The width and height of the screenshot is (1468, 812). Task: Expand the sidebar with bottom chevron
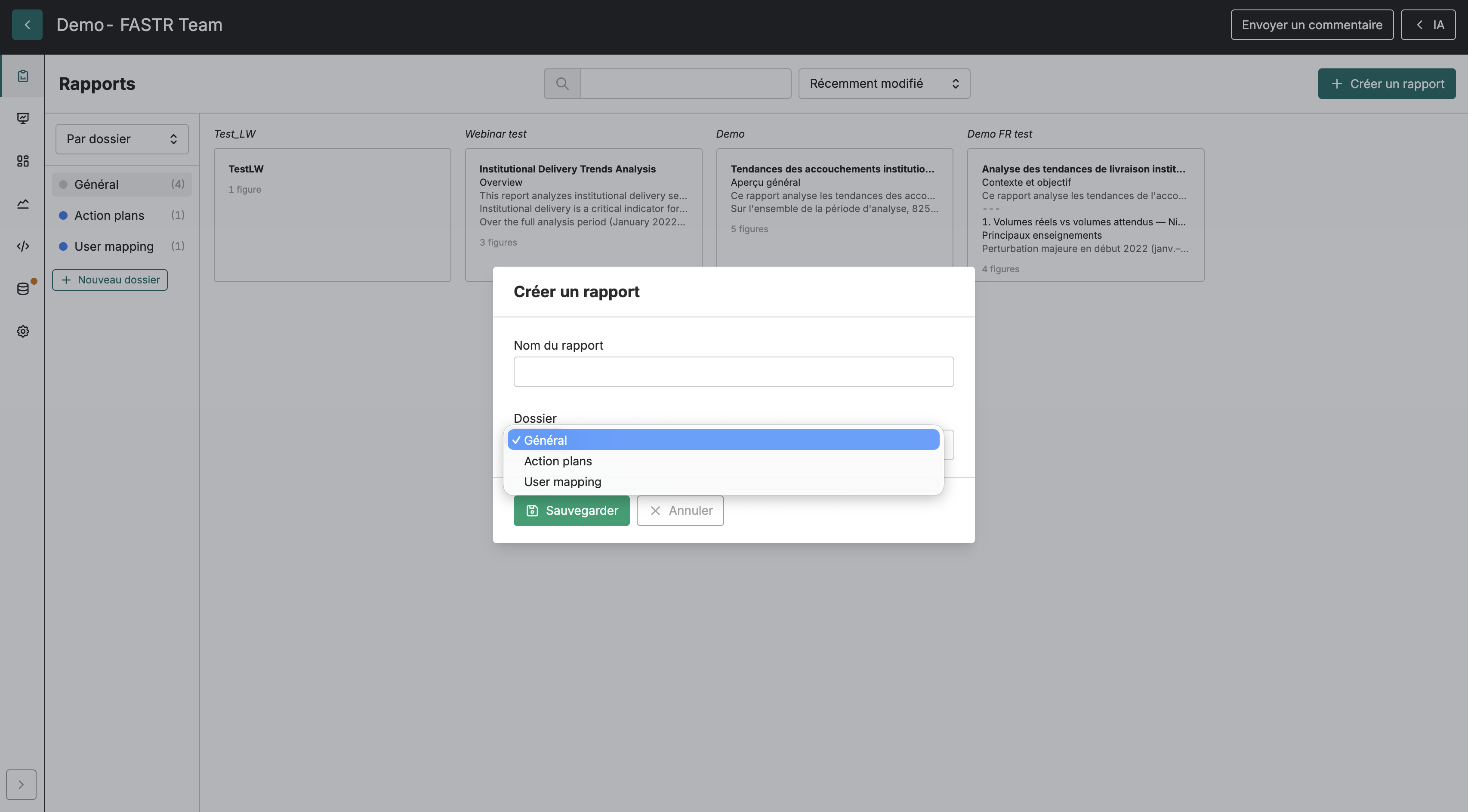coord(21,784)
